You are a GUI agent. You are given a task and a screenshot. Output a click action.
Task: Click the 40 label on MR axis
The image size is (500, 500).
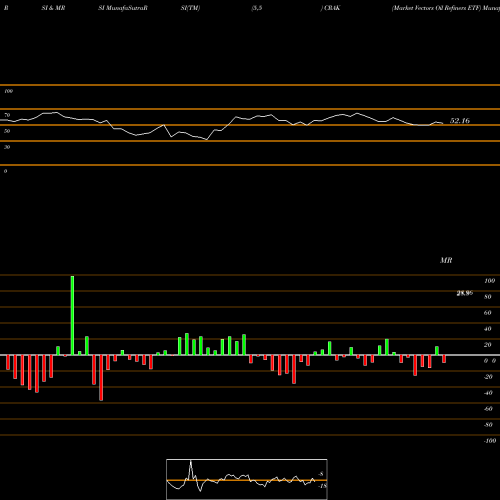point(487,329)
